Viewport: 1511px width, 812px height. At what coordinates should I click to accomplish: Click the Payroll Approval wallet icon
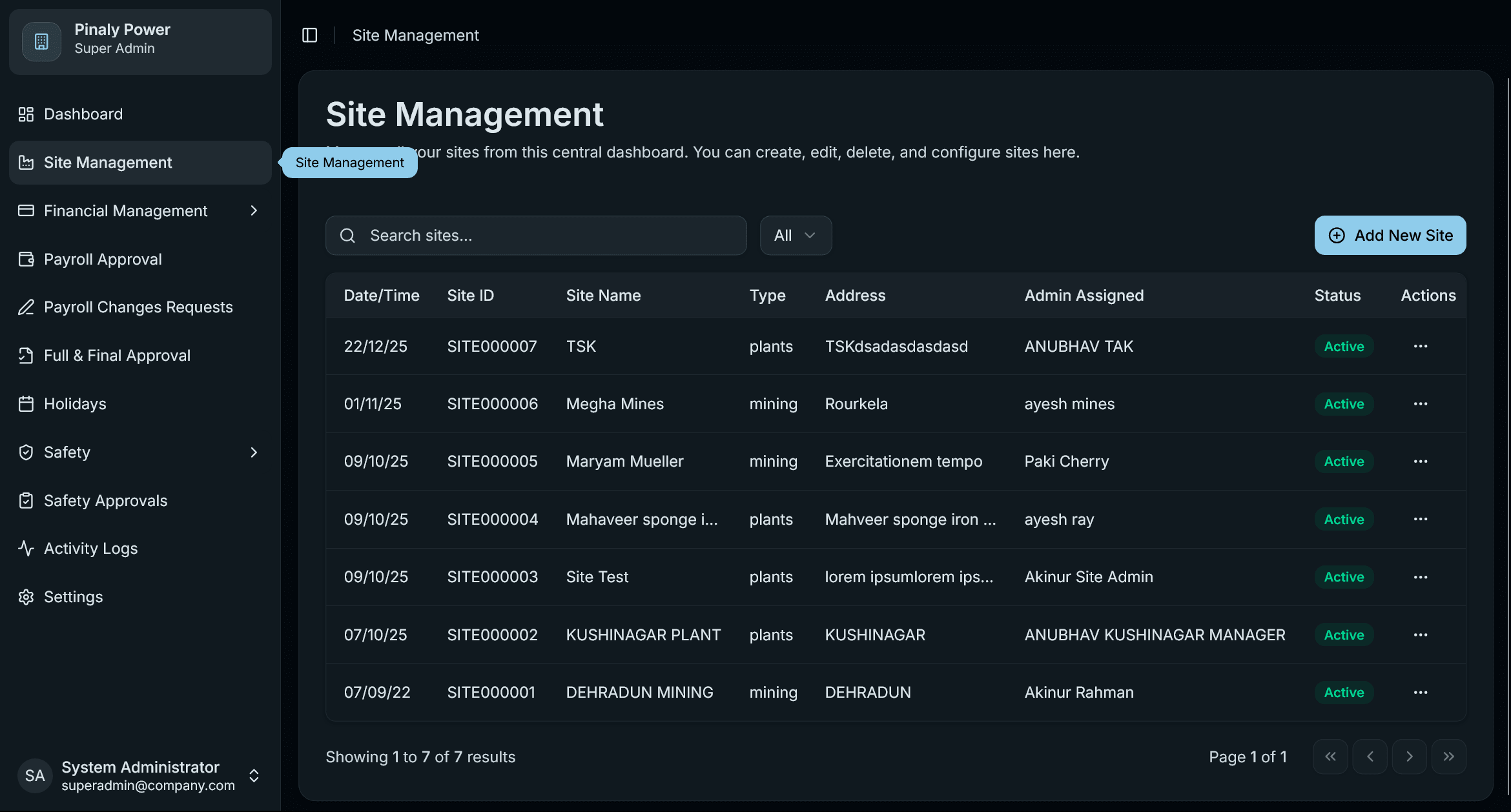click(26, 259)
